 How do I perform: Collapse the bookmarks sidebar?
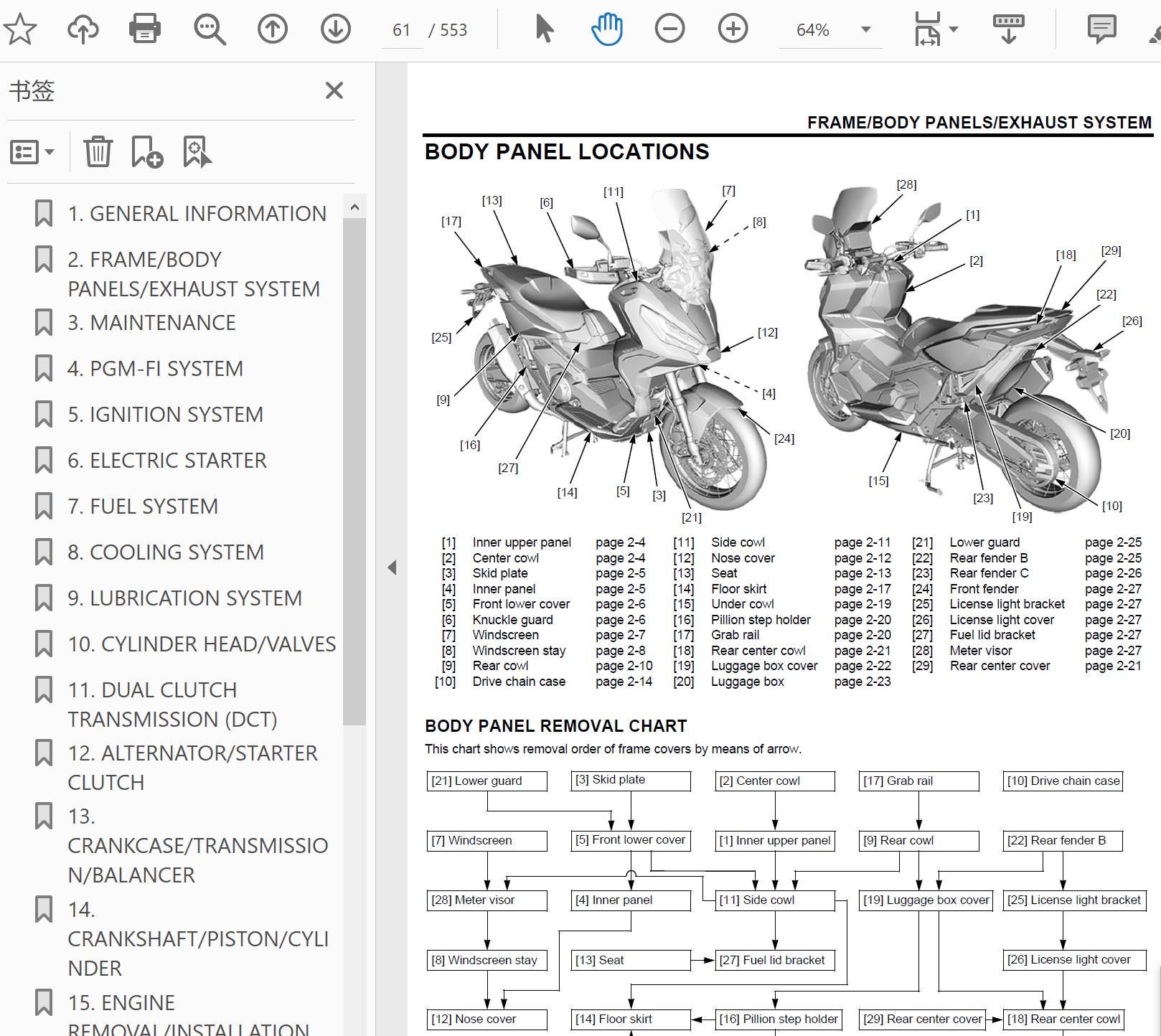393,567
